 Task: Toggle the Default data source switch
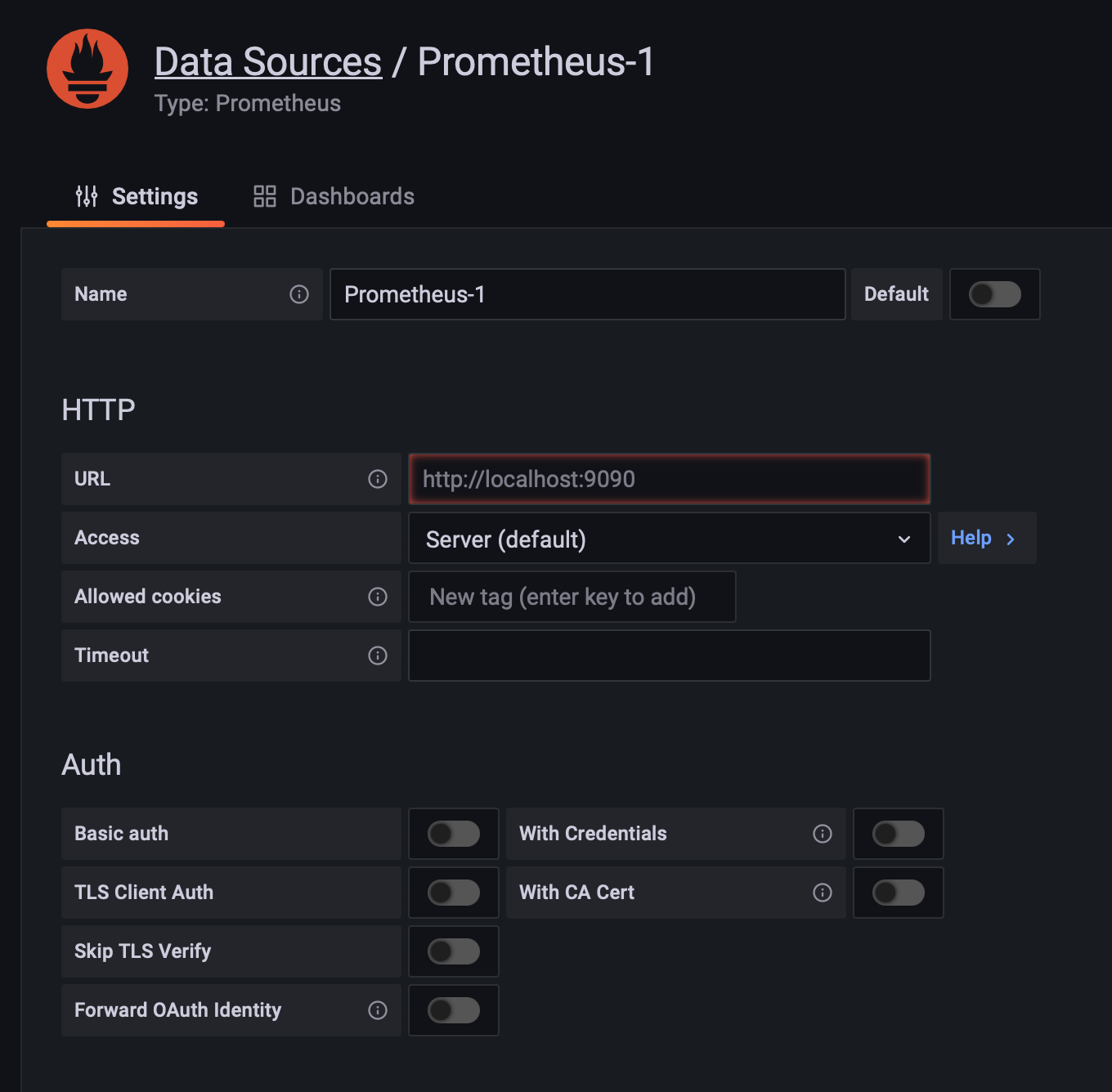click(x=995, y=294)
